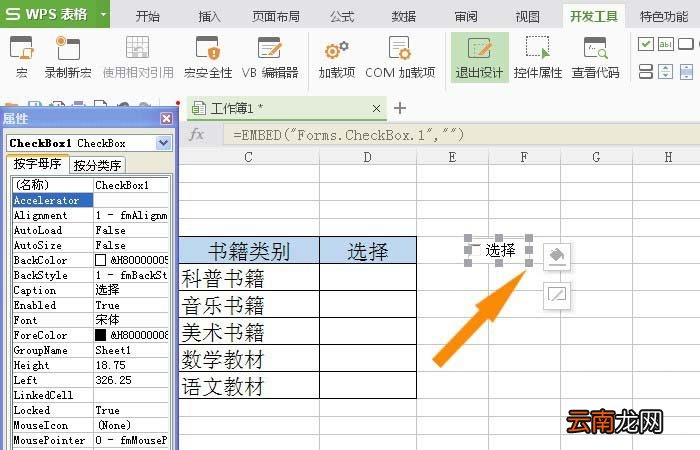Open the 数据 ribbon tab
This screenshot has height=450, width=700.
coord(404,17)
